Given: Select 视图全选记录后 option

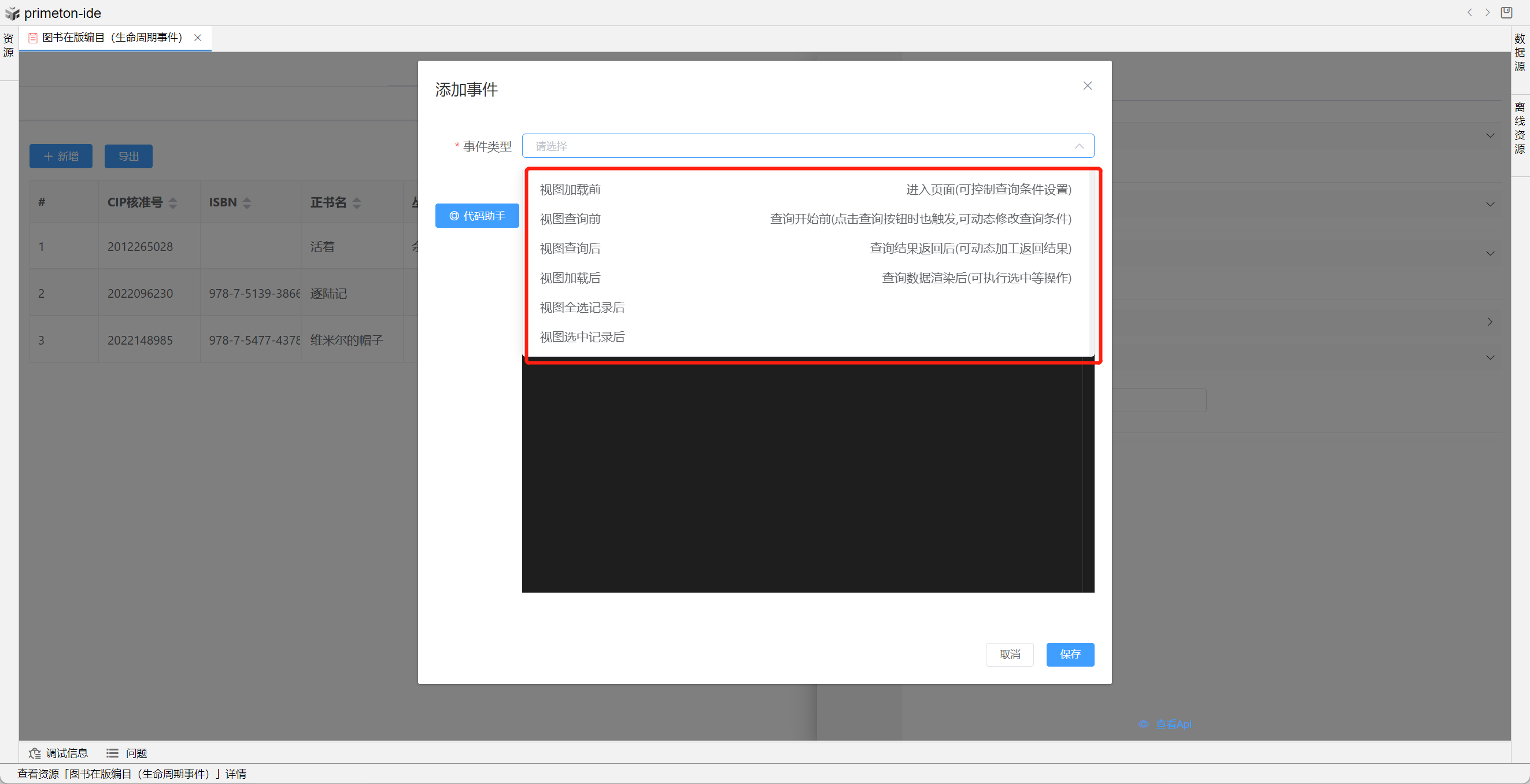Looking at the screenshot, I should click(582, 307).
